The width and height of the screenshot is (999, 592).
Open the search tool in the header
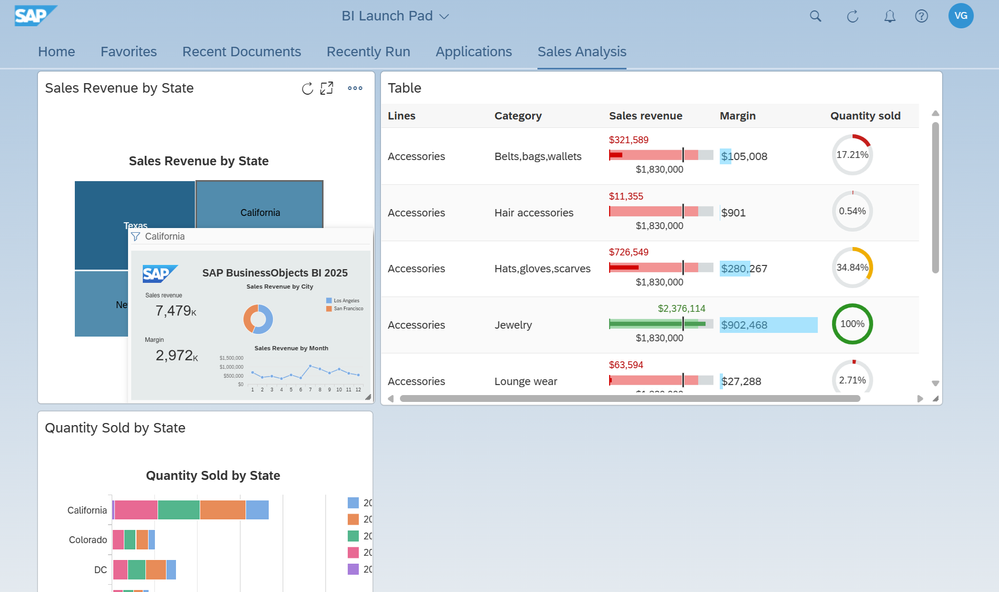coord(815,16)
